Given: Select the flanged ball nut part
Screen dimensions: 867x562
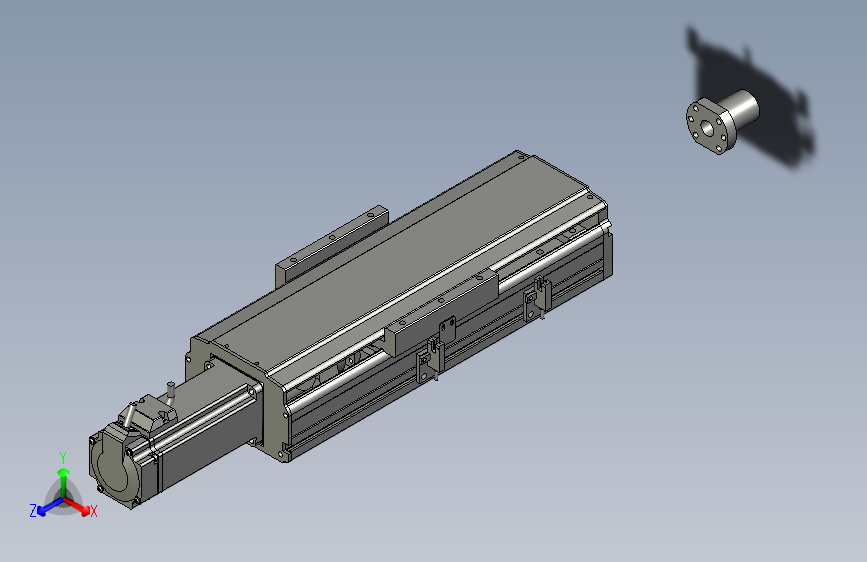Looking at the screenshot, I should pyautogui.click(x=722, y=122).
